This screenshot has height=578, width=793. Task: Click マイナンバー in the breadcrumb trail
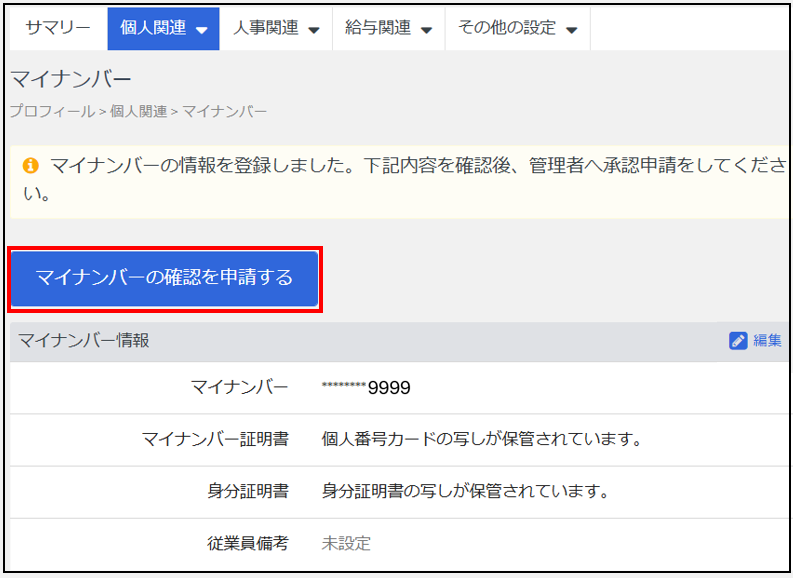[x=224, y=111]
